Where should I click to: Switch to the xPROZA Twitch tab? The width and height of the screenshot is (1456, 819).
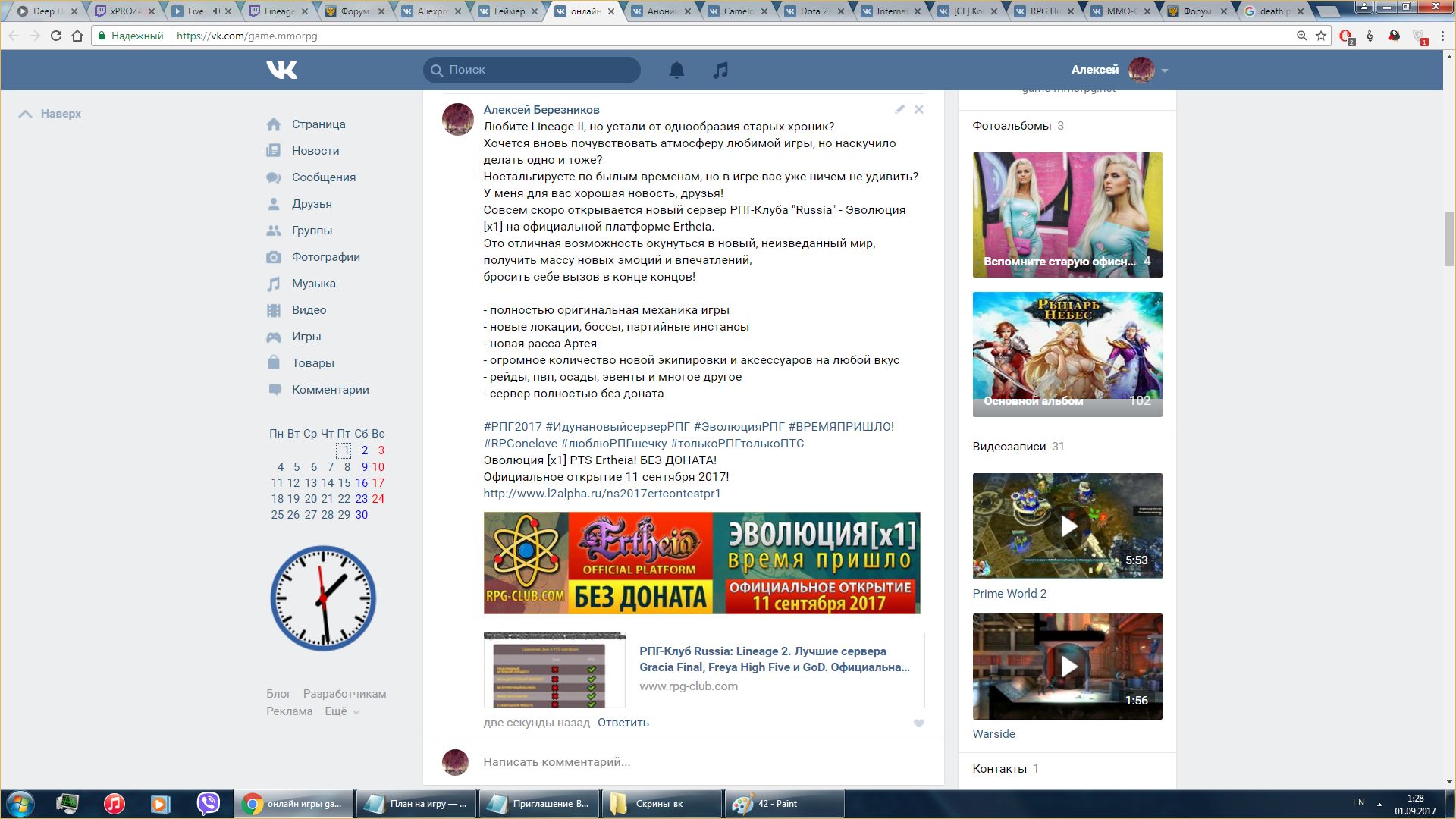[126, 11]
